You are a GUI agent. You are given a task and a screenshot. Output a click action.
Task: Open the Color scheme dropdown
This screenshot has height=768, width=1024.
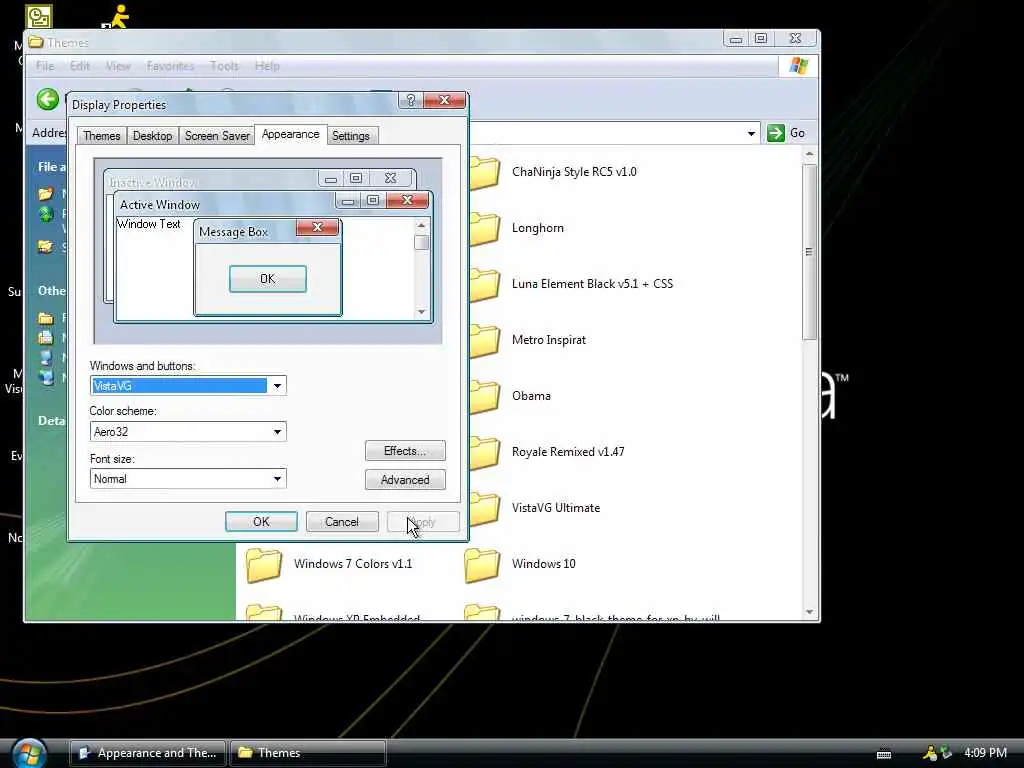click(x=278, y=432)
